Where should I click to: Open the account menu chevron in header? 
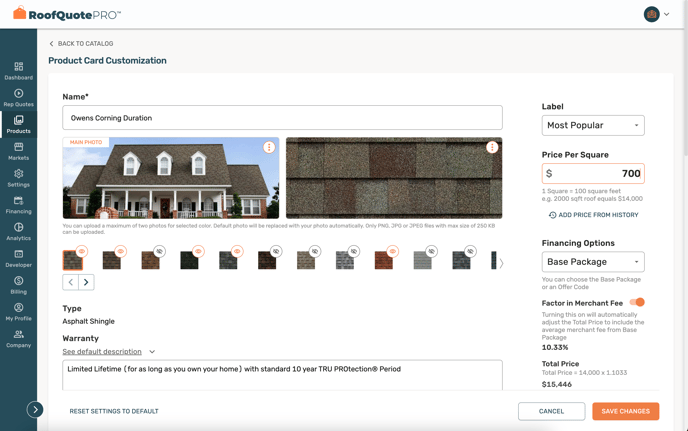pyautogui.click(x=666, y=14)
